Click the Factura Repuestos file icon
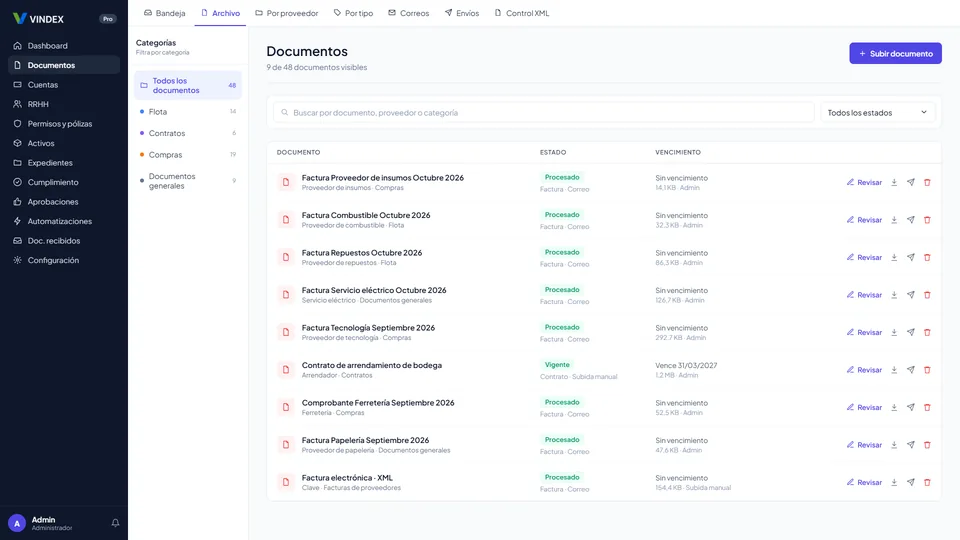960x540 pixels. click(286, 257)
